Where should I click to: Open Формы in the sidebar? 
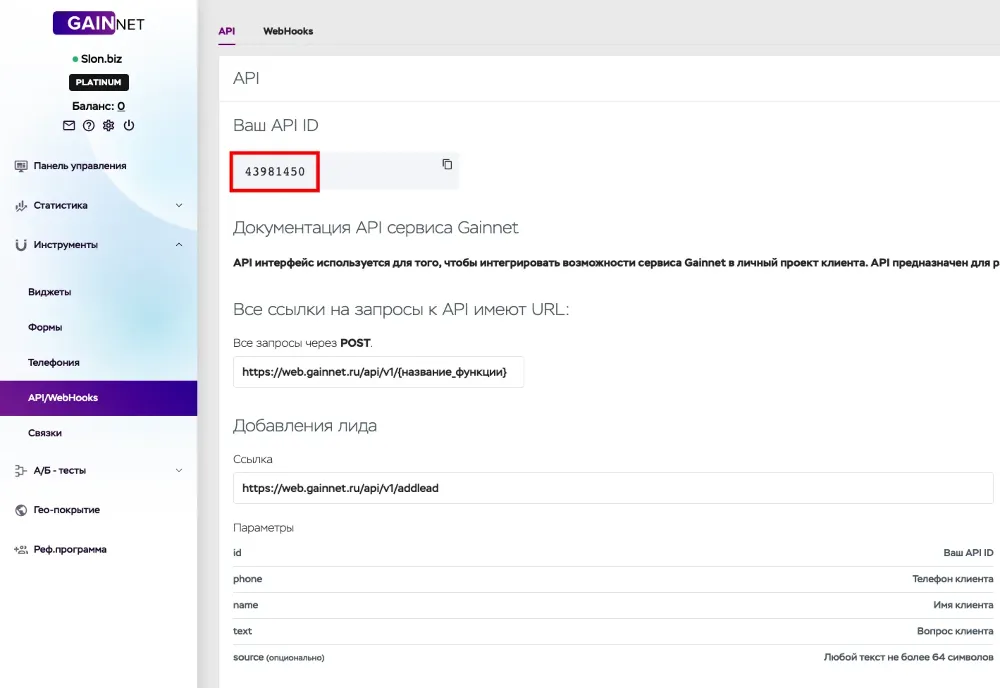46,327
